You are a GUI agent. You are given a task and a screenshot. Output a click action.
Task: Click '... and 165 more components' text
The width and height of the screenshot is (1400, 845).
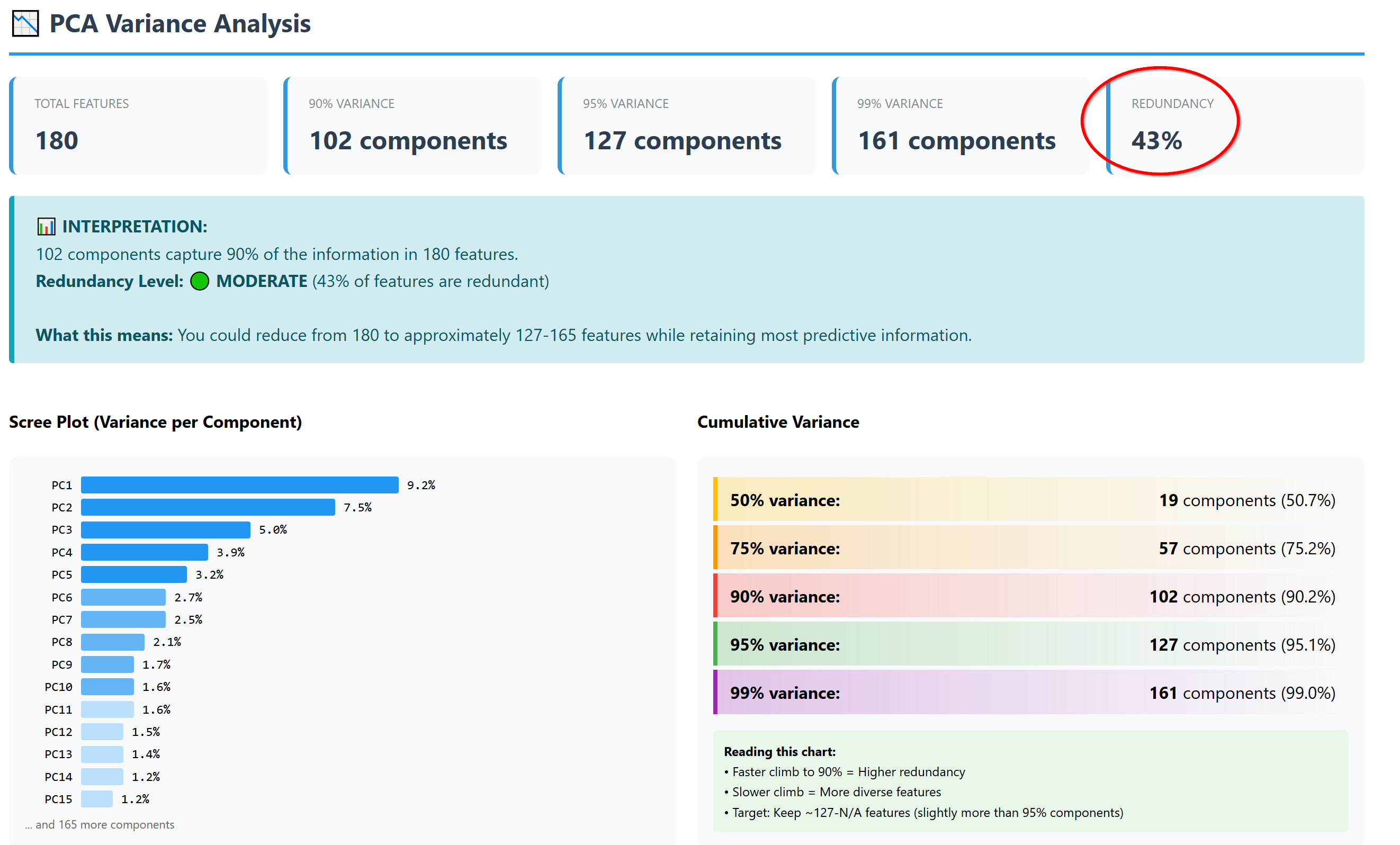100,824
